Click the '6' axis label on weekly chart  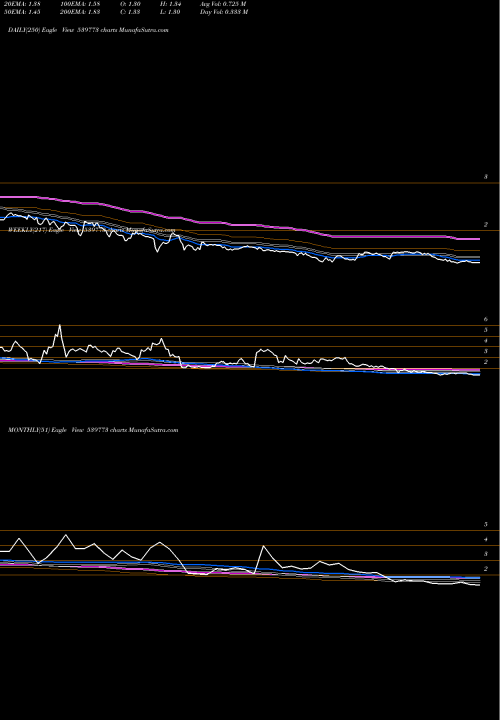(x=486, y=319)
